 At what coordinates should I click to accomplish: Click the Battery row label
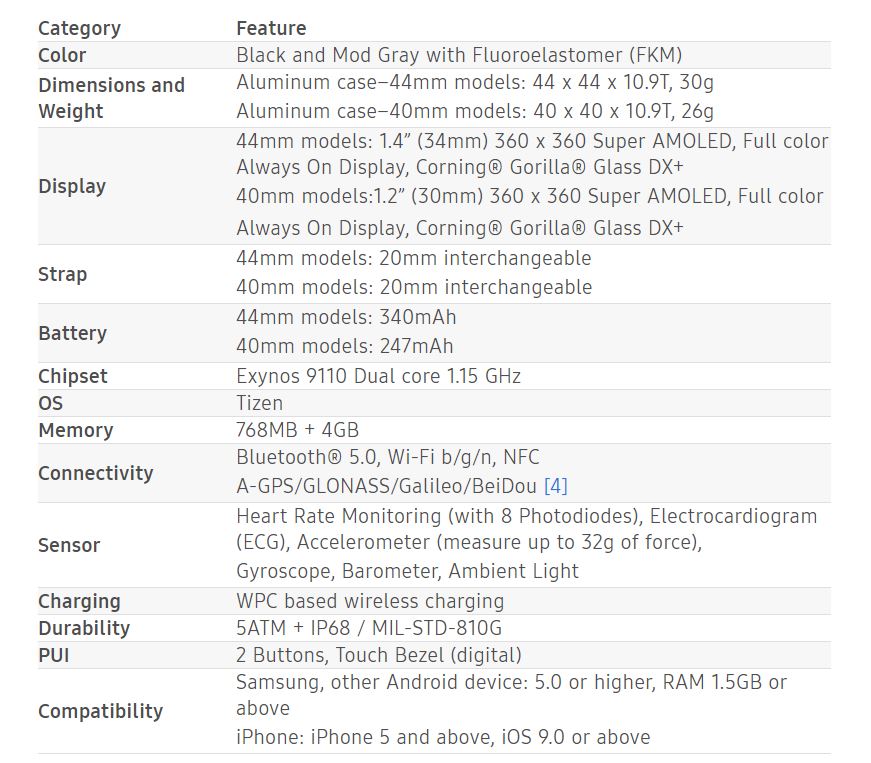[72, 333]
